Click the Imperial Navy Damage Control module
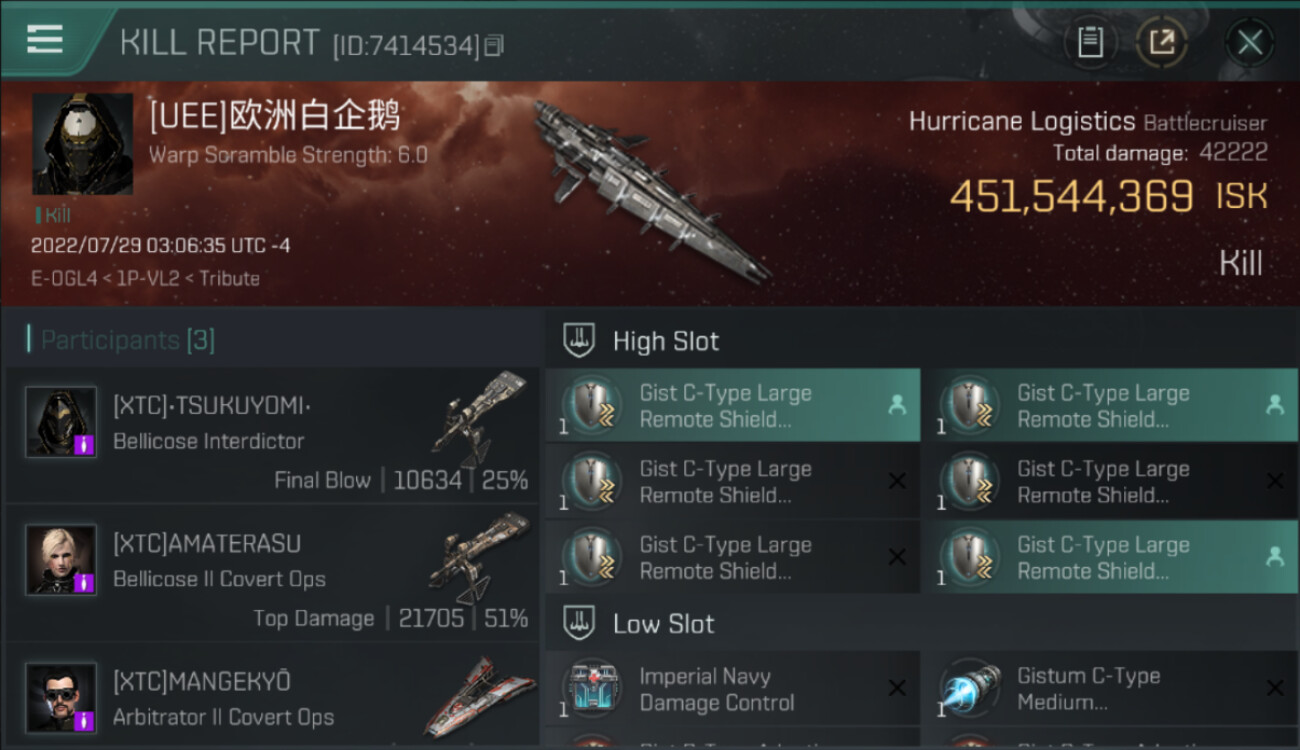 tap(732, 689)
